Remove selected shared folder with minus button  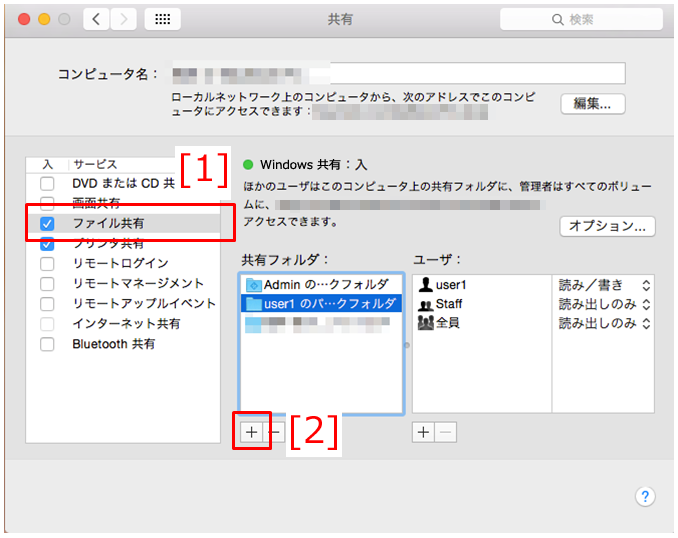[x=276, y=431]
